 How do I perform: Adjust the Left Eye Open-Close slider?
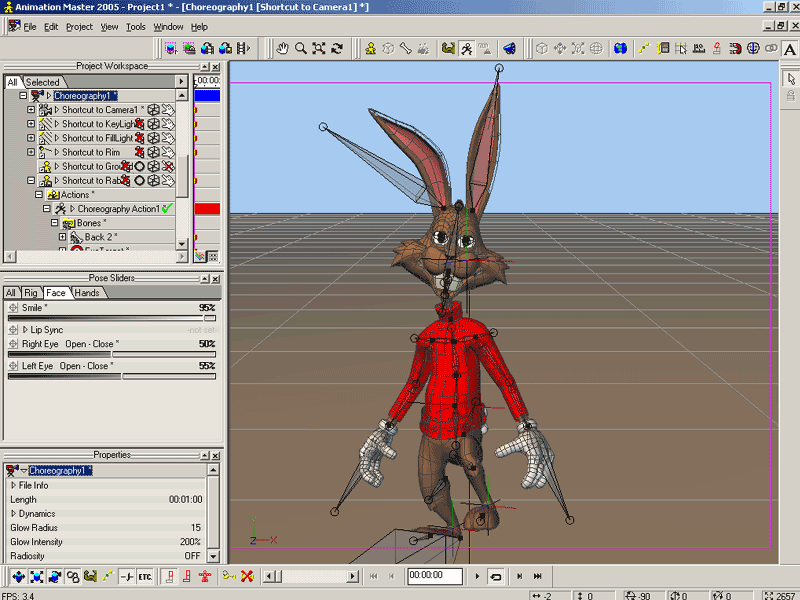112,377
